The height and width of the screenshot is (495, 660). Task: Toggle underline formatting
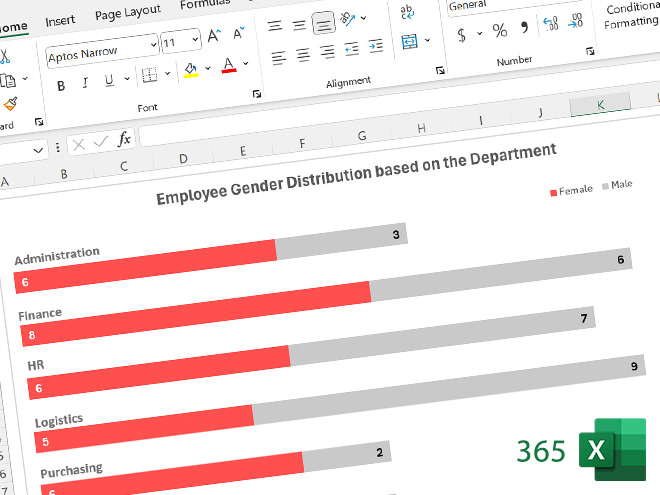click(110, 81)
